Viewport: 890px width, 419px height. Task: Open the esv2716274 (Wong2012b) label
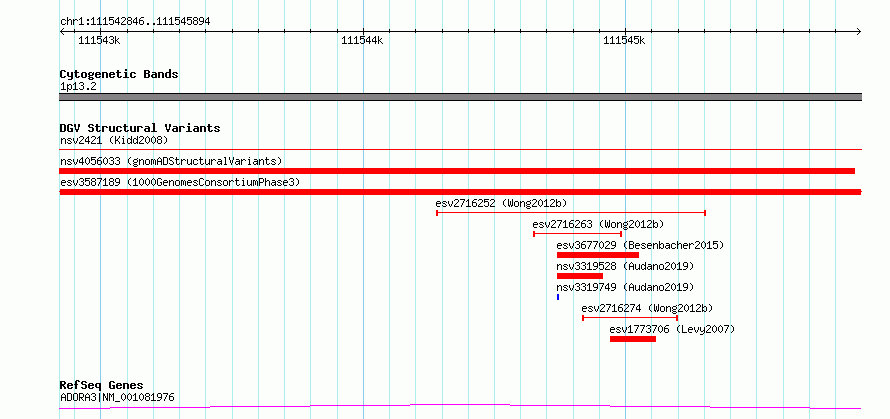pos(648,308)
